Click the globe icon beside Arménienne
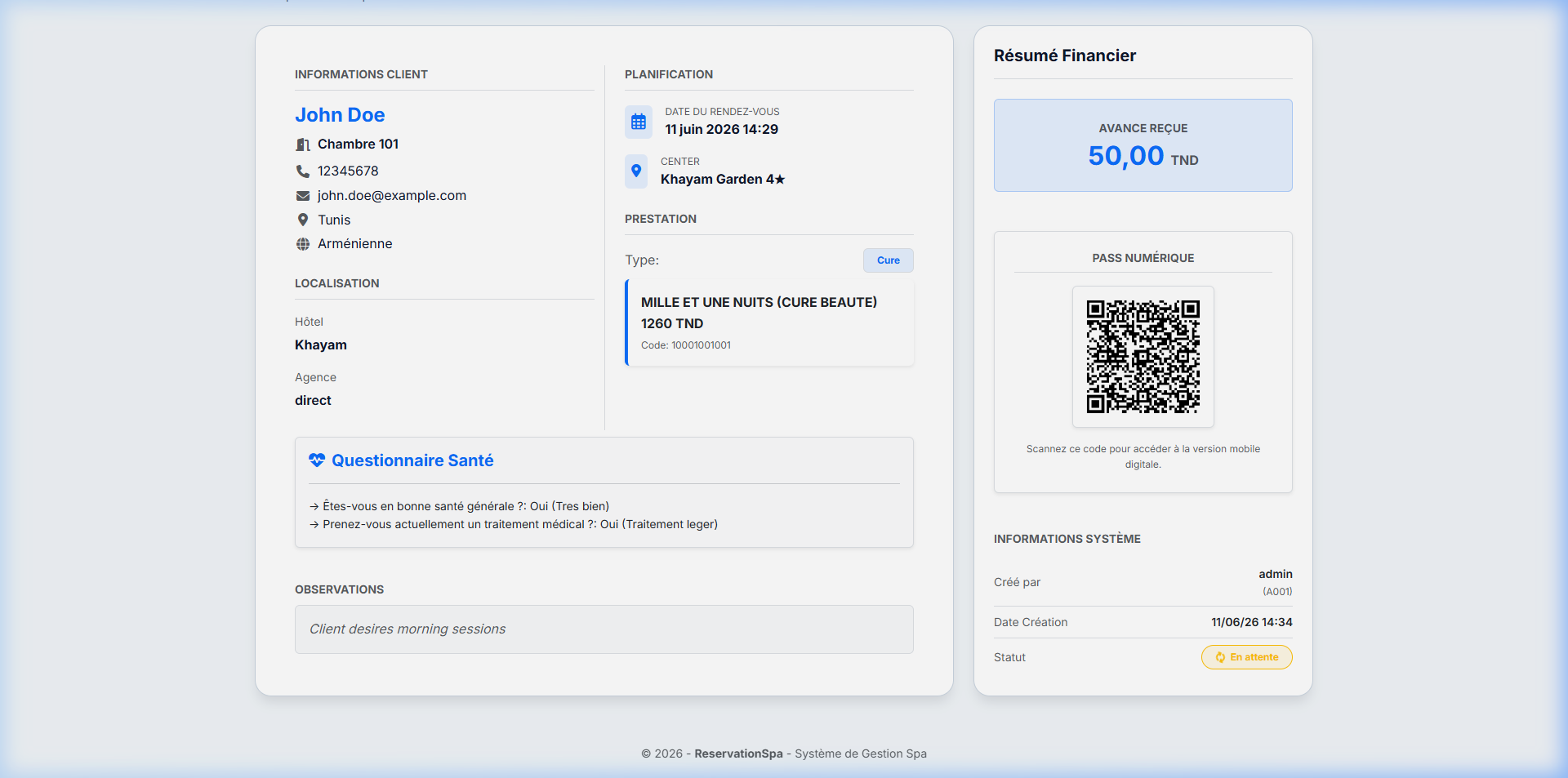This screenshot has width=1568, height=778. click(303, 244)
